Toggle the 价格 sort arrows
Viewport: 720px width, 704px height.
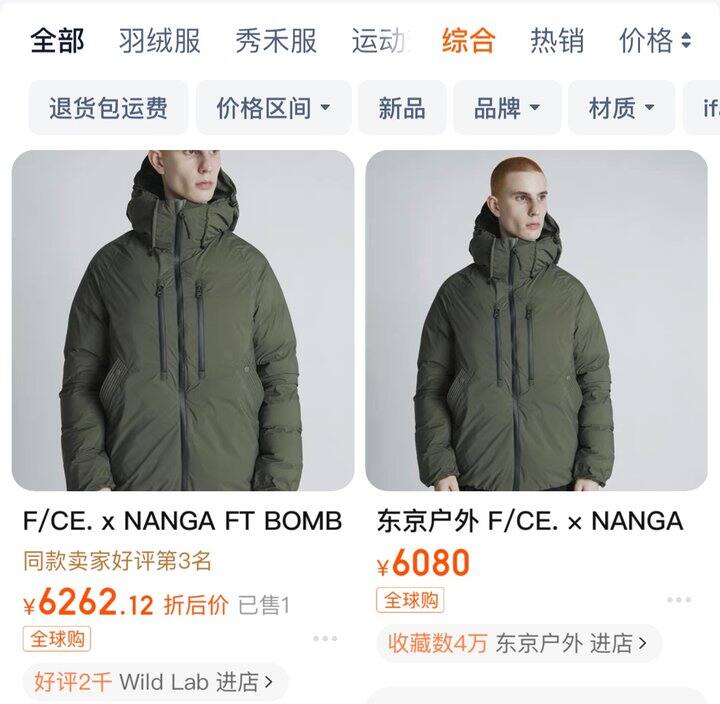pos(686,40)
